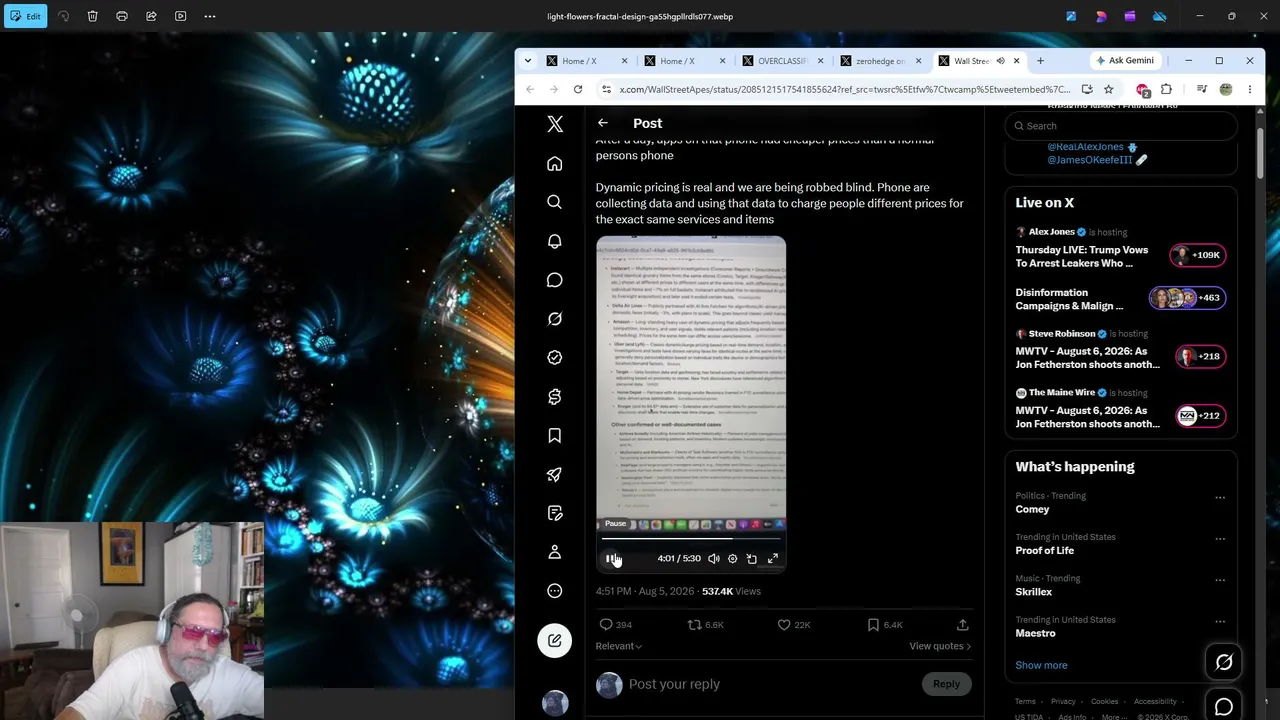1280x720 pixels.
Task: Open the X home logo in sidebar
Action: [555, 124]
